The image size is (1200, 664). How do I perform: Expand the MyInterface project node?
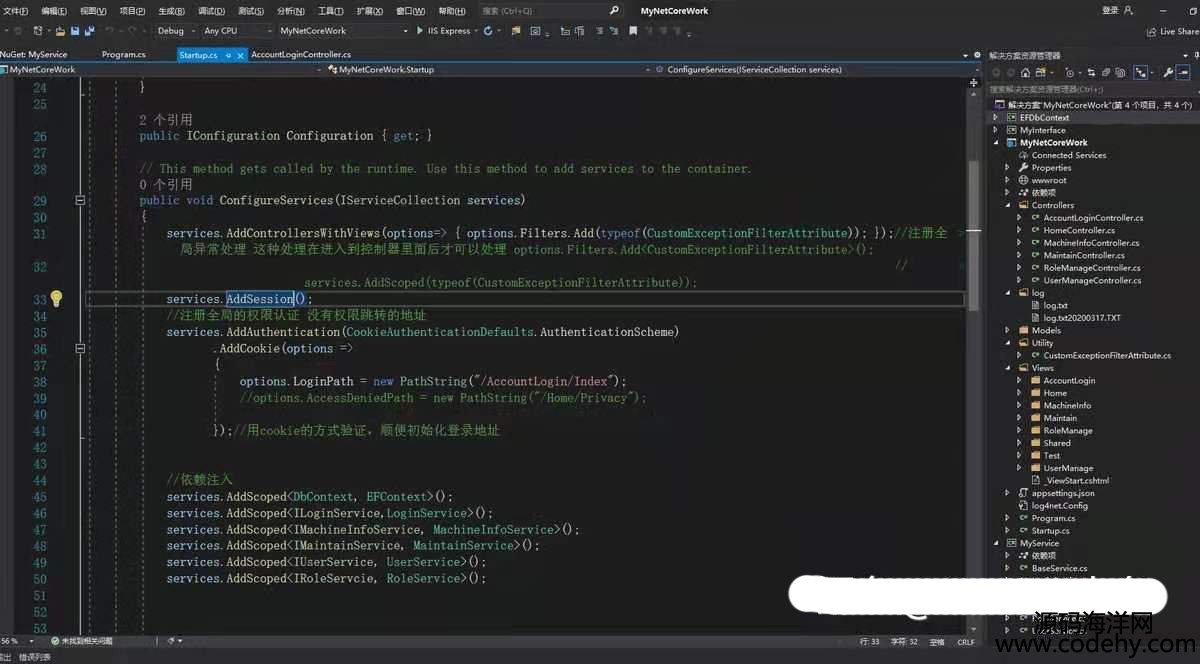tap(996, 130)
